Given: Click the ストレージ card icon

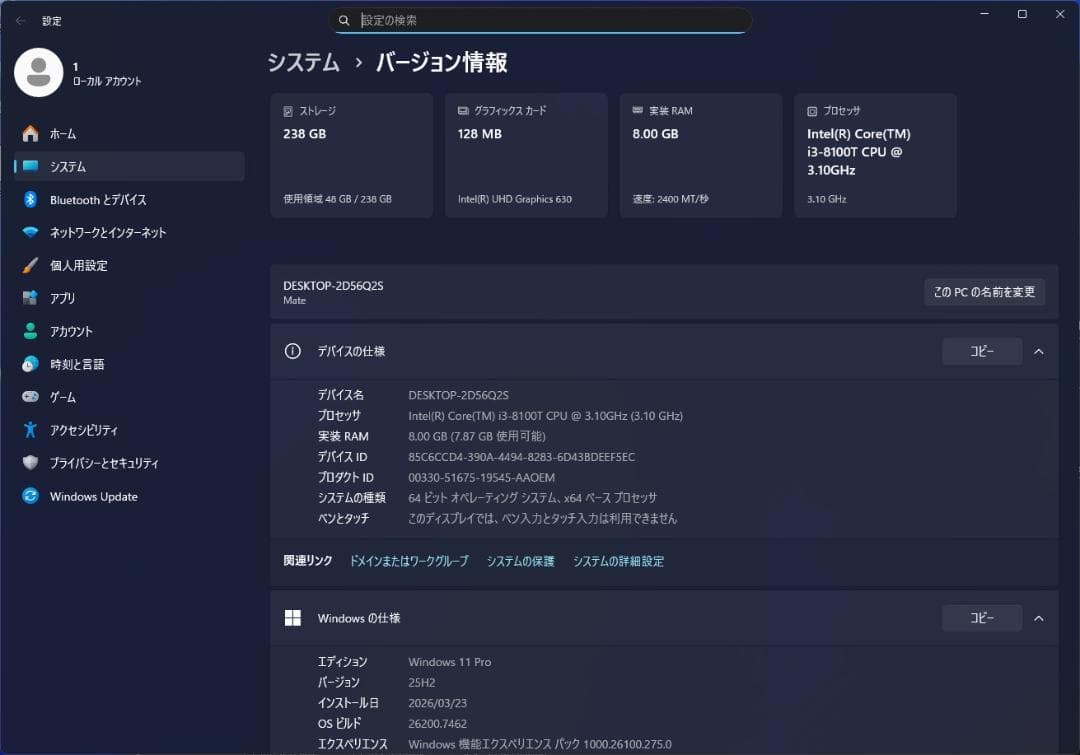Looking at the screenshot, I should (x=288, y=111).
